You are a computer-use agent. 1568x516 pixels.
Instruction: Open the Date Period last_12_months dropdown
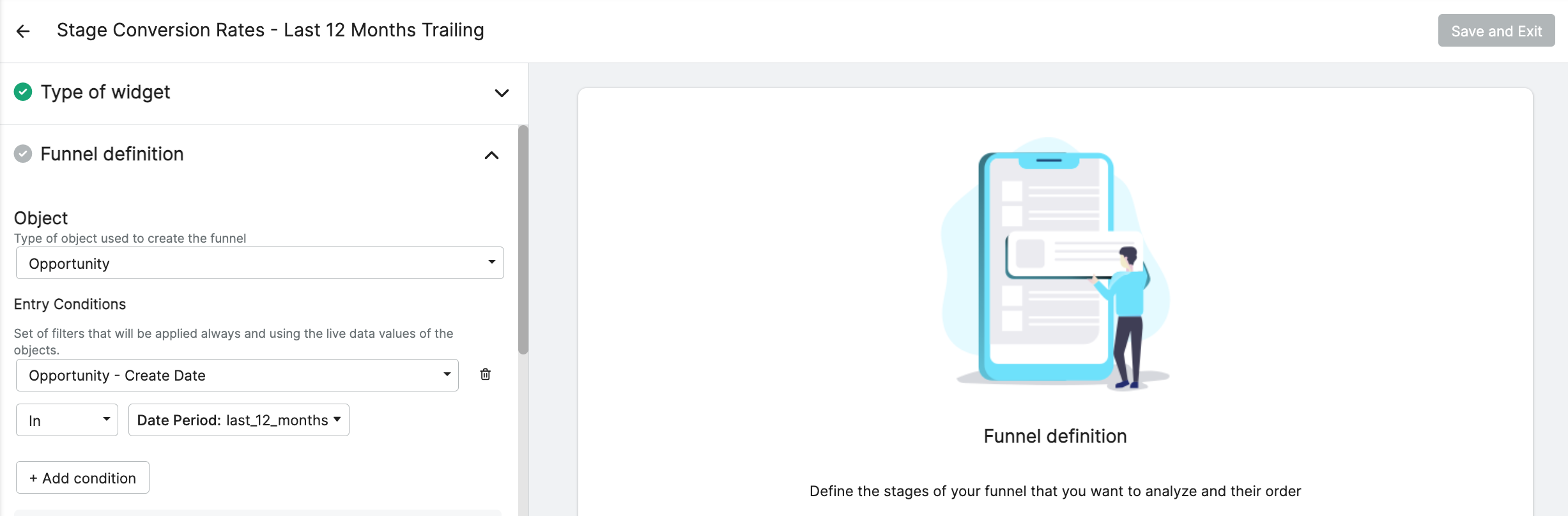point(239,420)
